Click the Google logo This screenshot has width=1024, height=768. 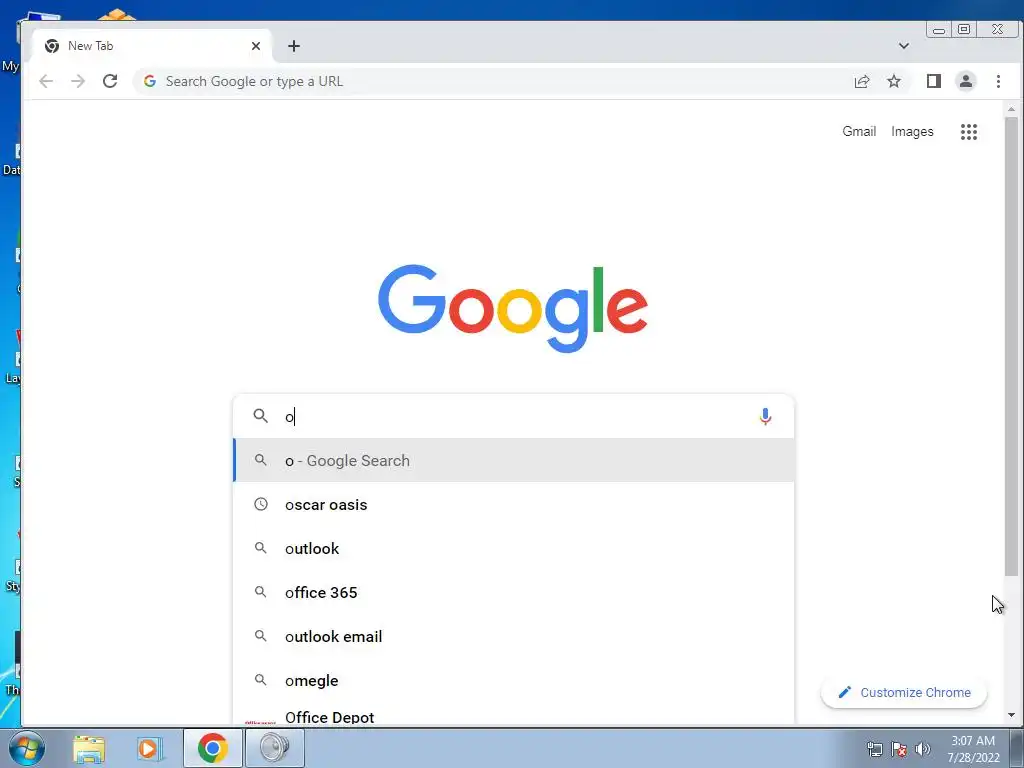click(x=513, y=308)
